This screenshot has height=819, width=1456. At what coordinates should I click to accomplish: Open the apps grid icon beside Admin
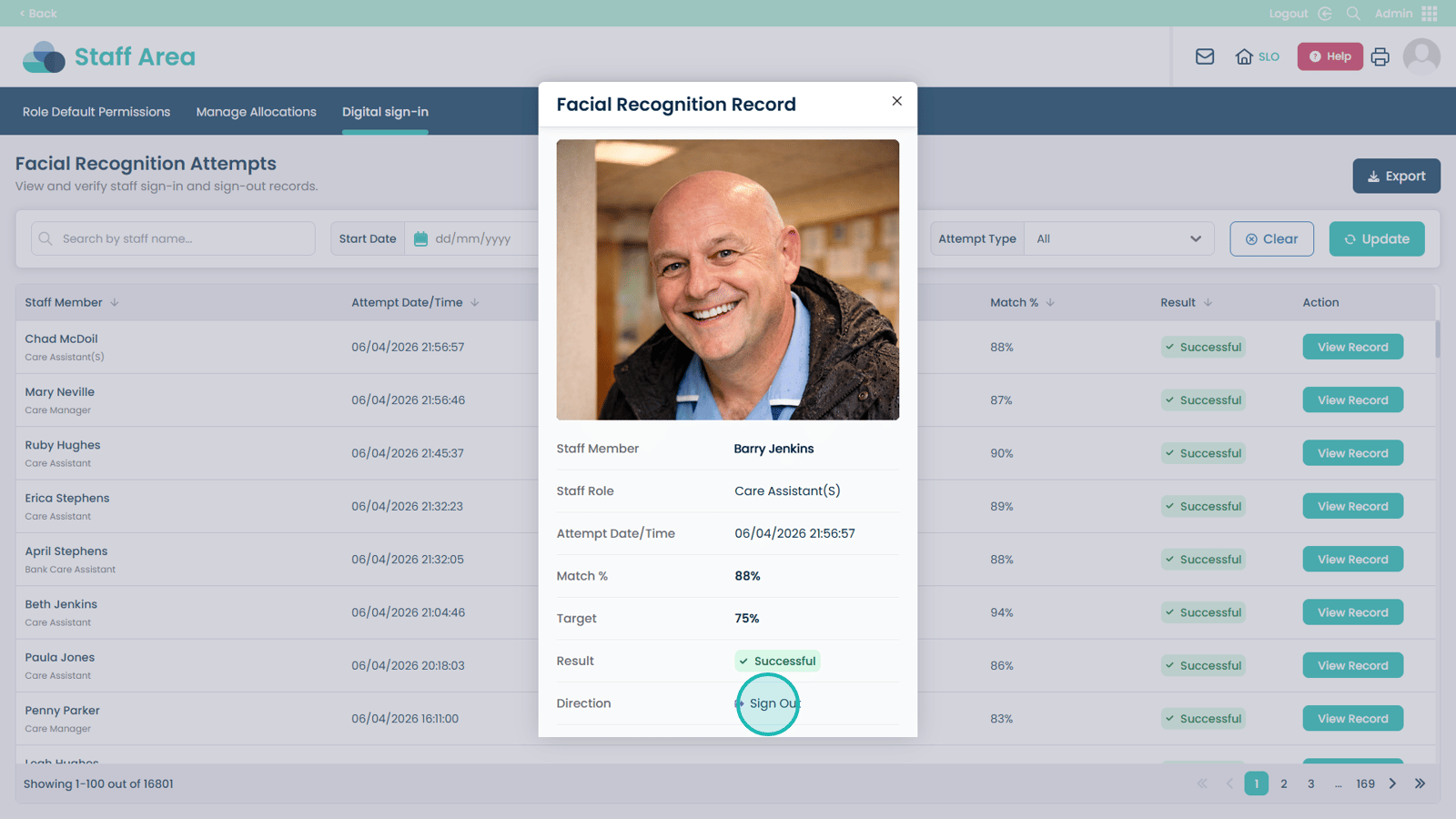(1430, 14)
